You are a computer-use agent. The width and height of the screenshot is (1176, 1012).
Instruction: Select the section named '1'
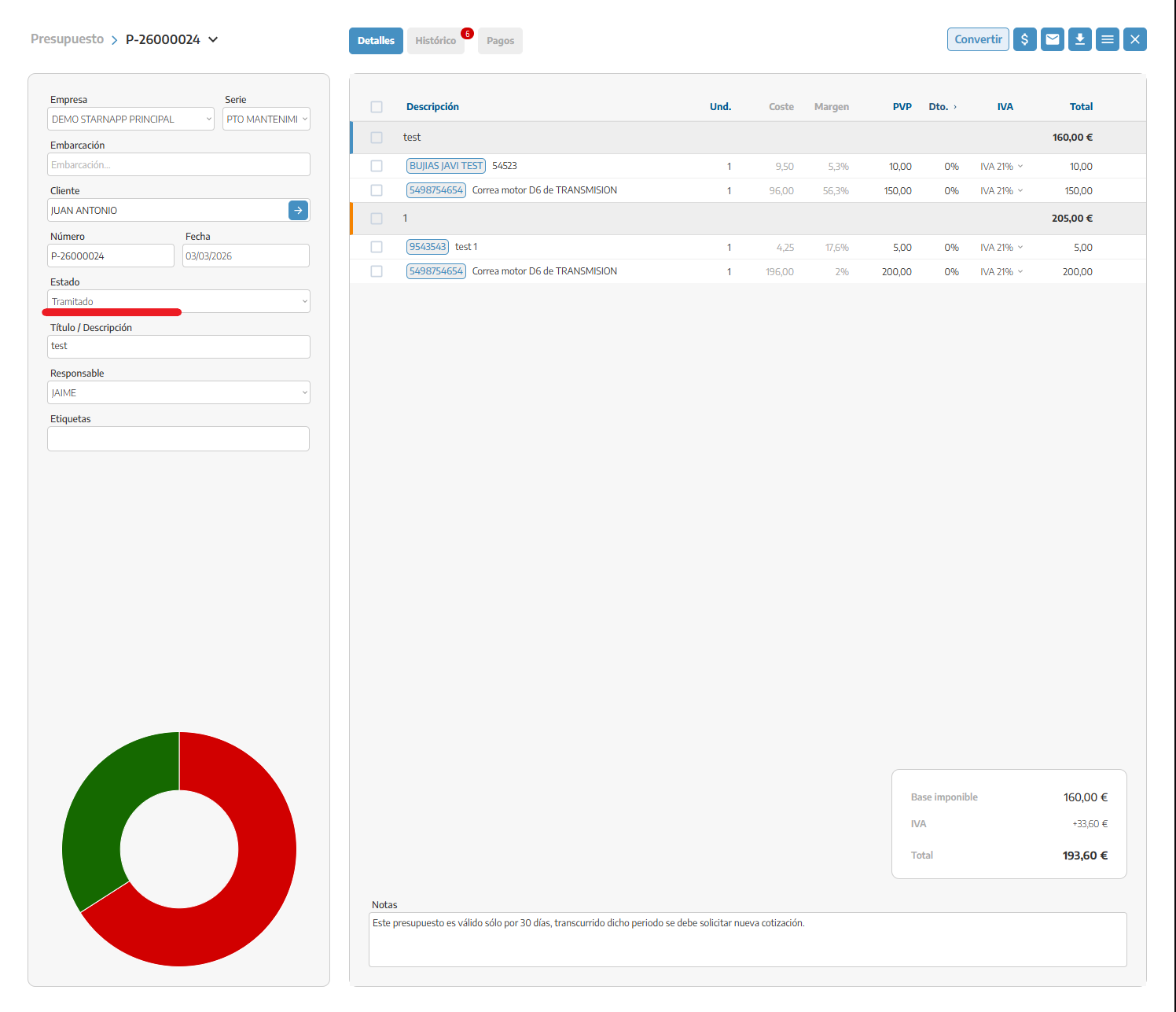coord(748,219)
